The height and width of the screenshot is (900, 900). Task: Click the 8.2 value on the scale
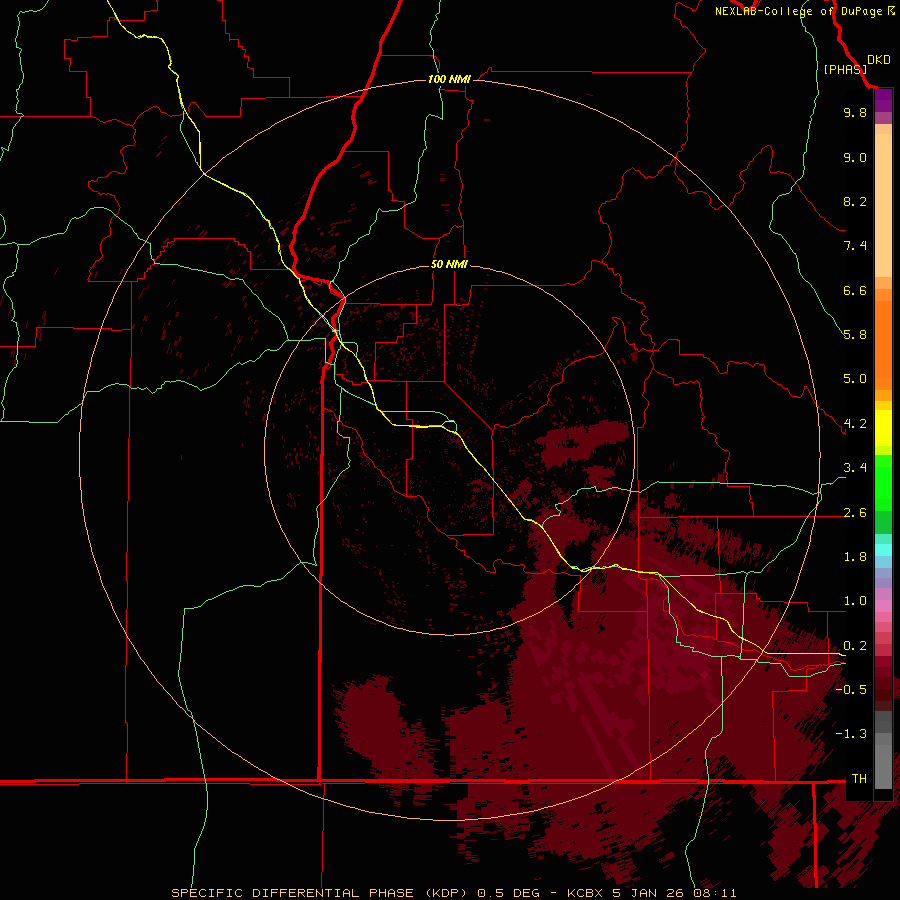coord(855,201)
